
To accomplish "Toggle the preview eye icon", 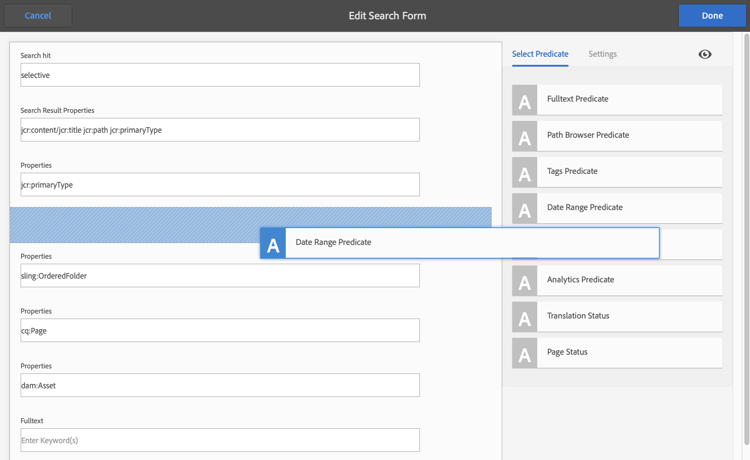I will coord(705,54).
